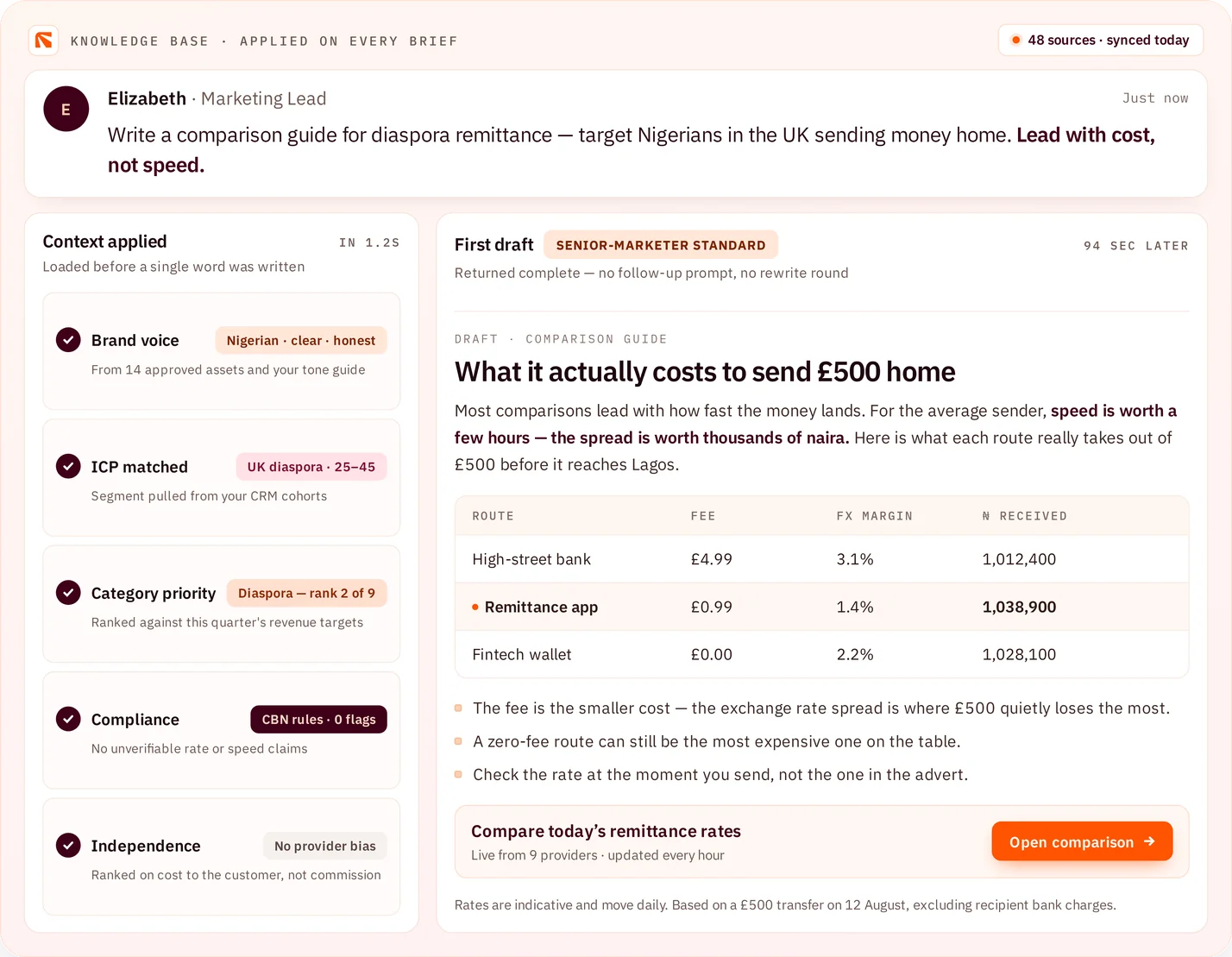Click the ICP matched check icon

tap(68, 466)
